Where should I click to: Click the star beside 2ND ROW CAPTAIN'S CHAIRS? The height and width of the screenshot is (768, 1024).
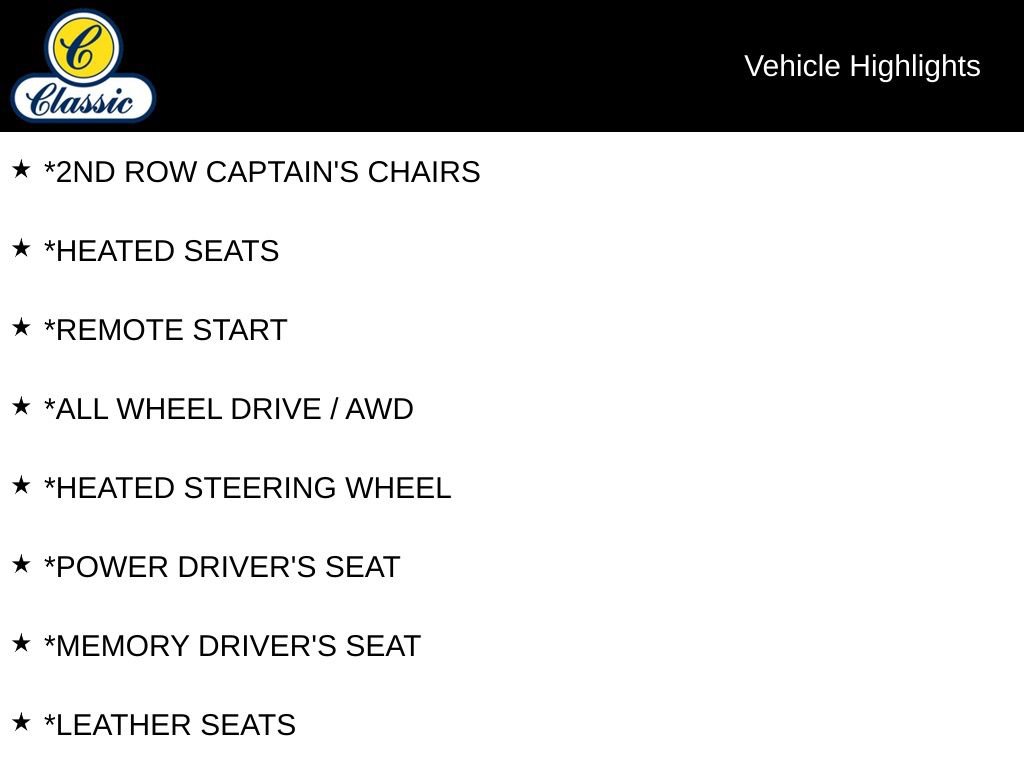21,169
